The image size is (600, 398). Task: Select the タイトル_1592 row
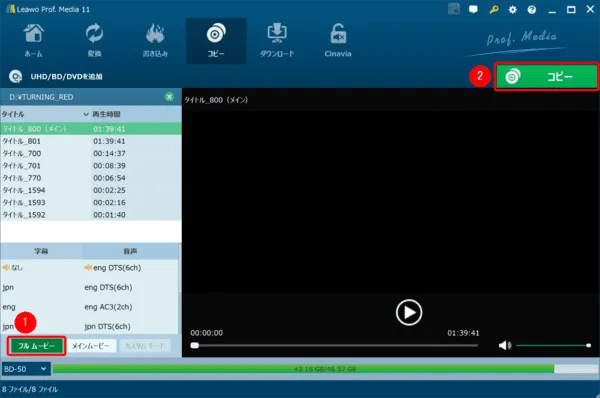coord(91,215)
